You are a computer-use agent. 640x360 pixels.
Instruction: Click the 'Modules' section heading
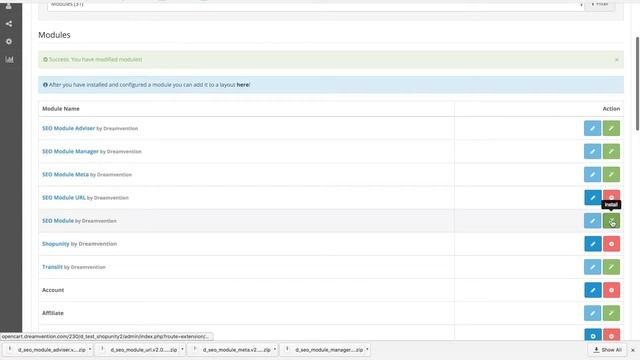click(54, 35)
